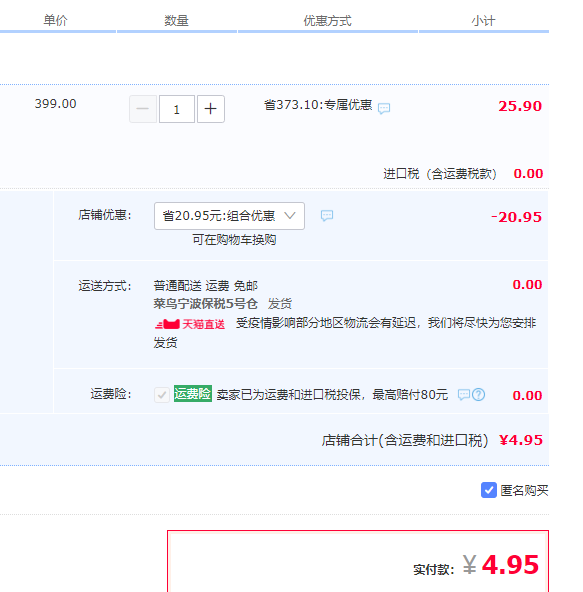Screen dimensions: 583x592
Task: Click the 实付款 ¥4.95 total amount
Action: (x=501, y=565)
